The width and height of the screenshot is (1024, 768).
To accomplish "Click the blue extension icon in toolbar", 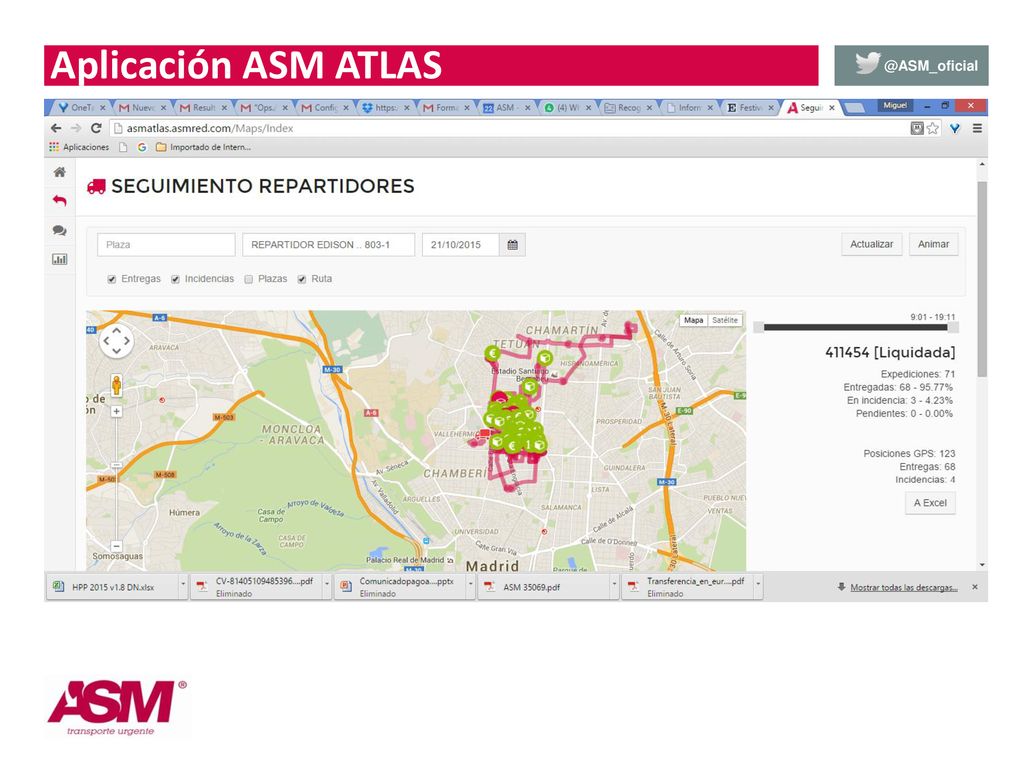I will (955, 128).
